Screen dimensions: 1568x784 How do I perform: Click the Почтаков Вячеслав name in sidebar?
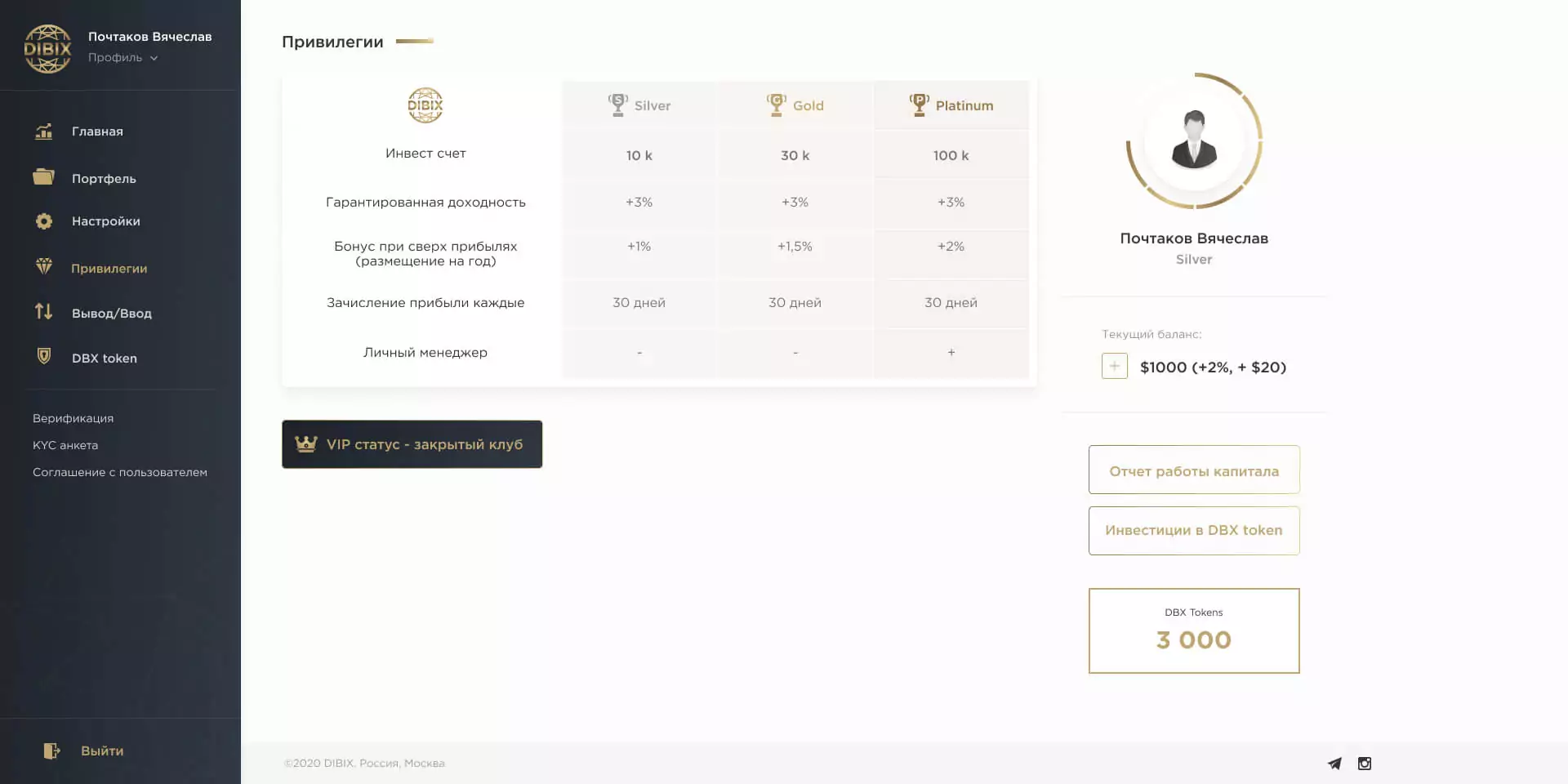[149, 37]
